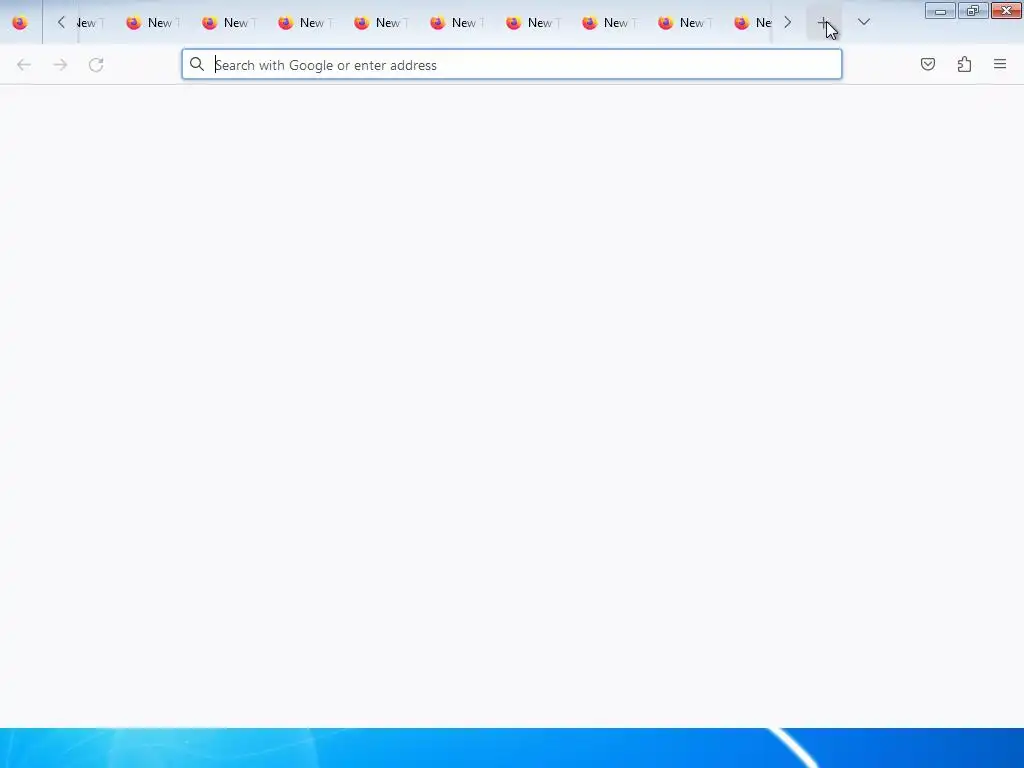Screen dimensions: 1024x768
Task: Reload the current page
Action: tap(96, 65)
